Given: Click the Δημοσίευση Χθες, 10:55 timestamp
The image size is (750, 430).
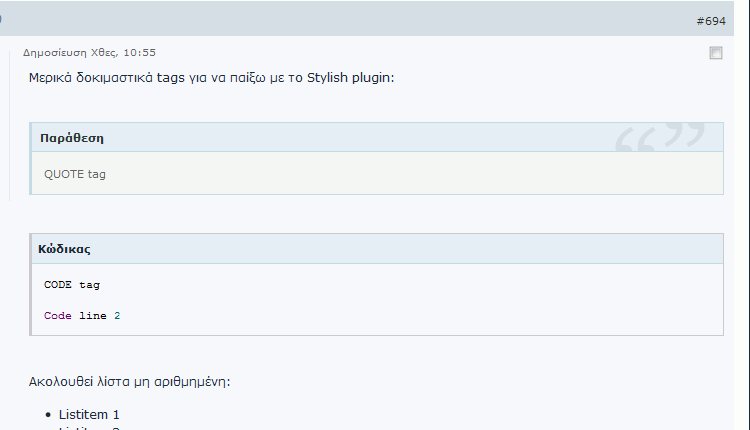Looking at the screenshot, I should pos(89,53).
